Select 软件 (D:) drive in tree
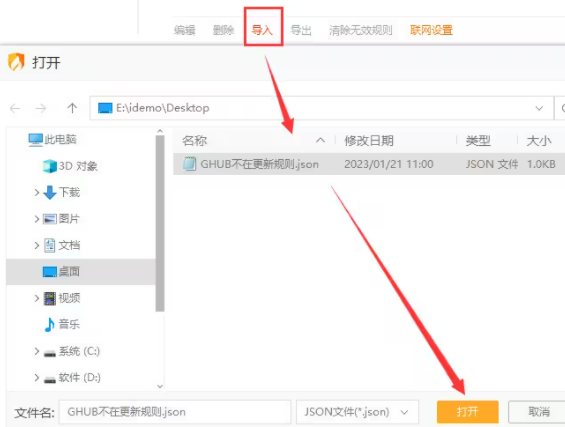This screenshot has height=427, width=565. click(x=80, y=377)
